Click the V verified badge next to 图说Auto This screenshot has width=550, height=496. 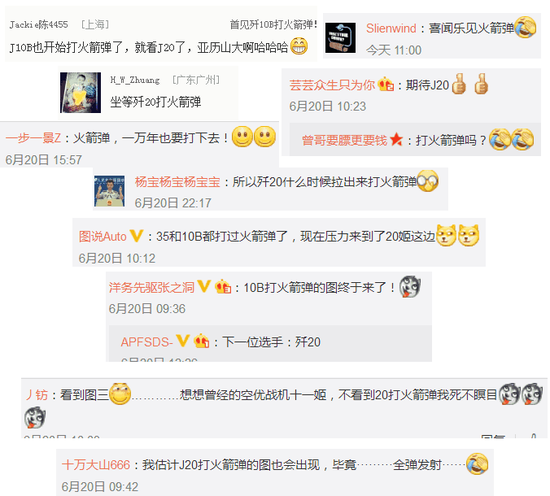coord(136,236)
